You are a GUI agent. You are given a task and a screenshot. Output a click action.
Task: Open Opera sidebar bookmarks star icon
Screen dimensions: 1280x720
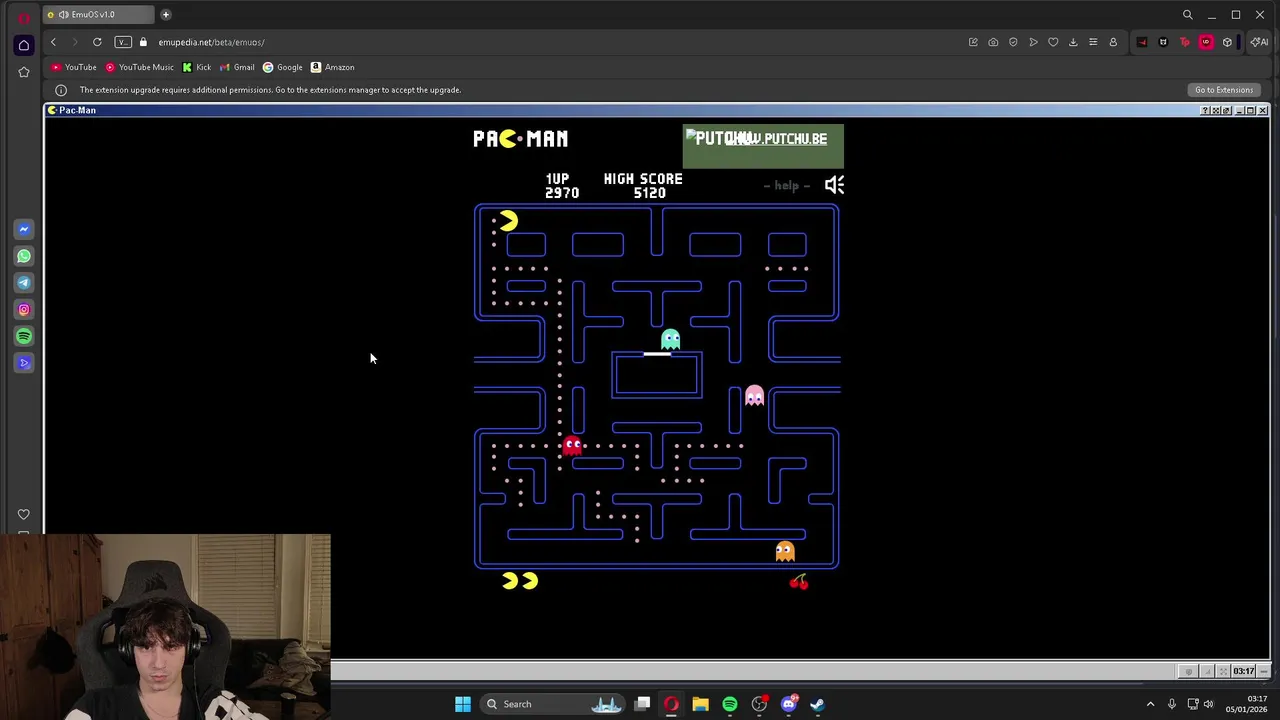click(24, 72)
